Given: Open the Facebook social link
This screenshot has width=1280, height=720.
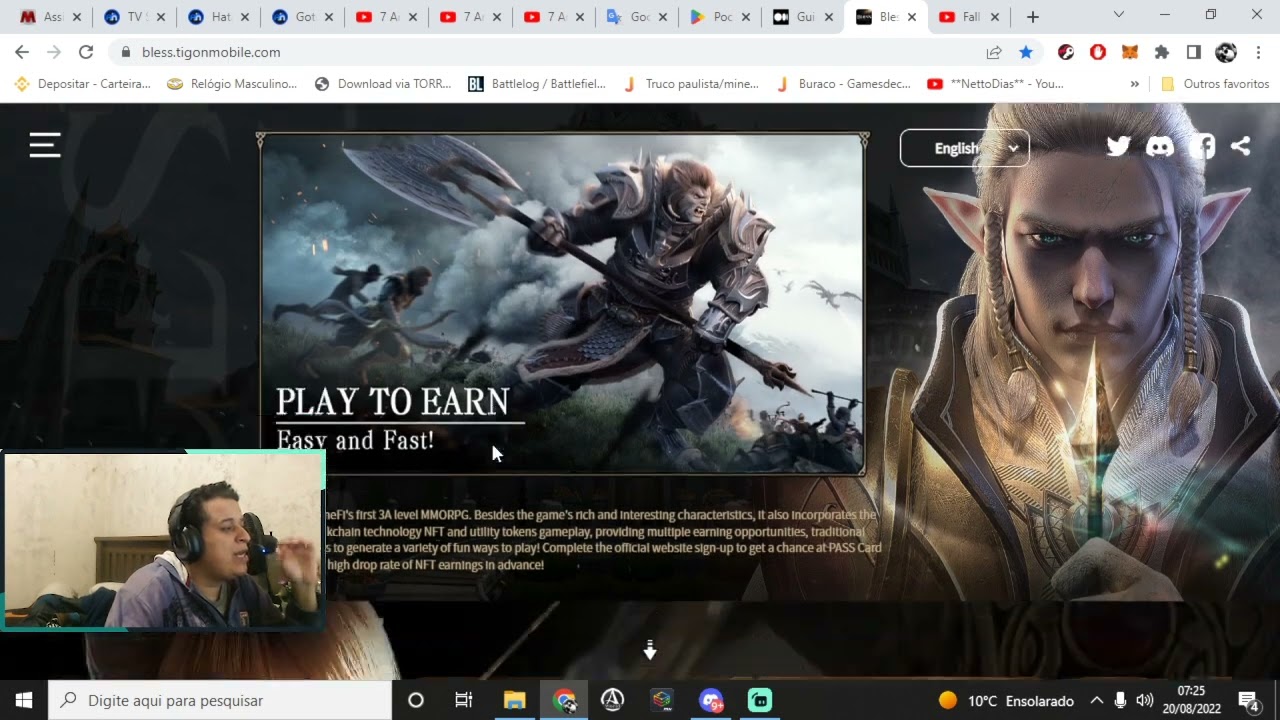Looking at the screenshot, I should point(1202,147).
